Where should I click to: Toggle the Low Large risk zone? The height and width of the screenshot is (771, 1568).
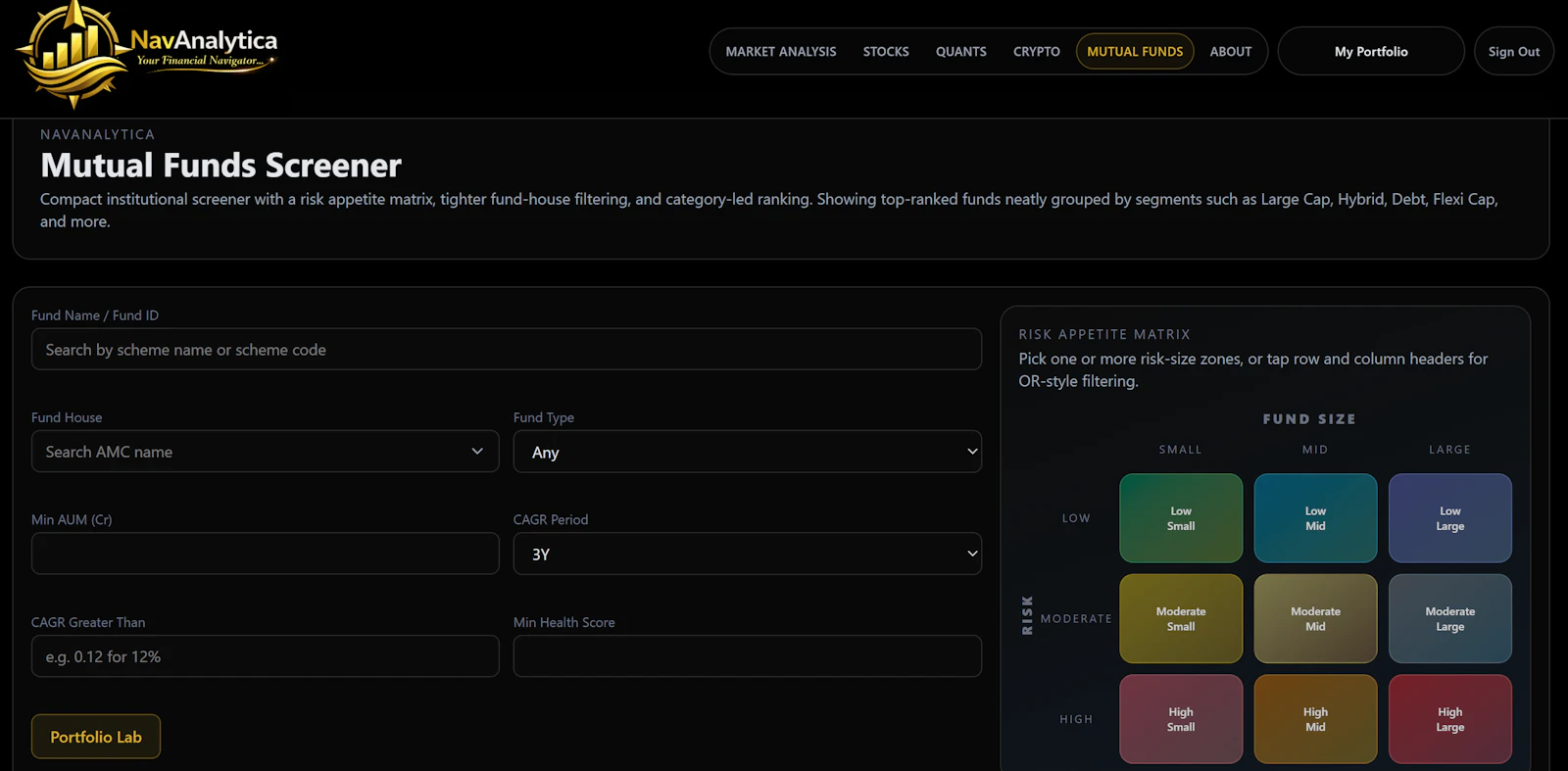tap(1450, 518)
